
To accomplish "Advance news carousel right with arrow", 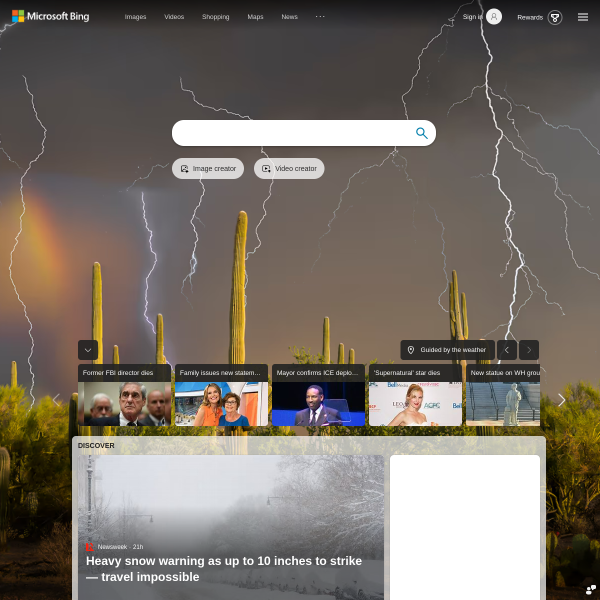I will (561, 400).
